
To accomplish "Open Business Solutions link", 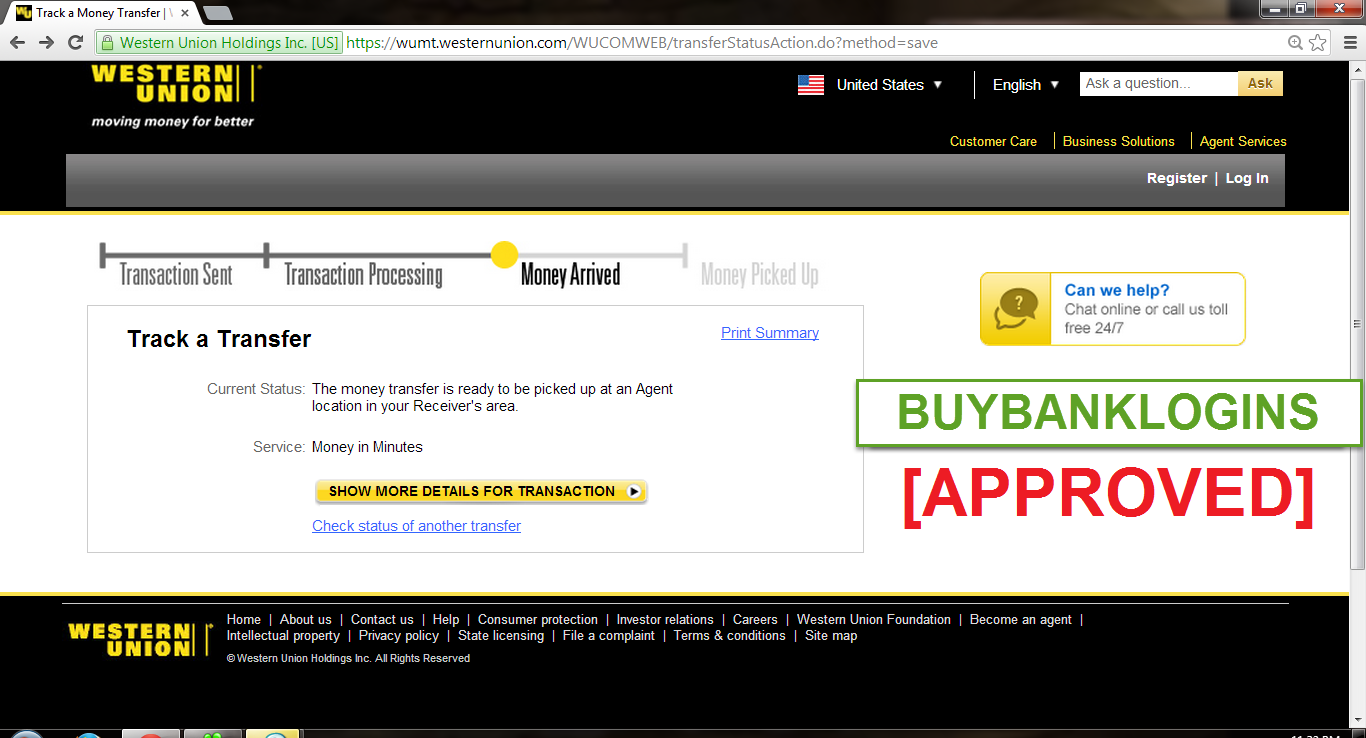I will (1118, 141).
